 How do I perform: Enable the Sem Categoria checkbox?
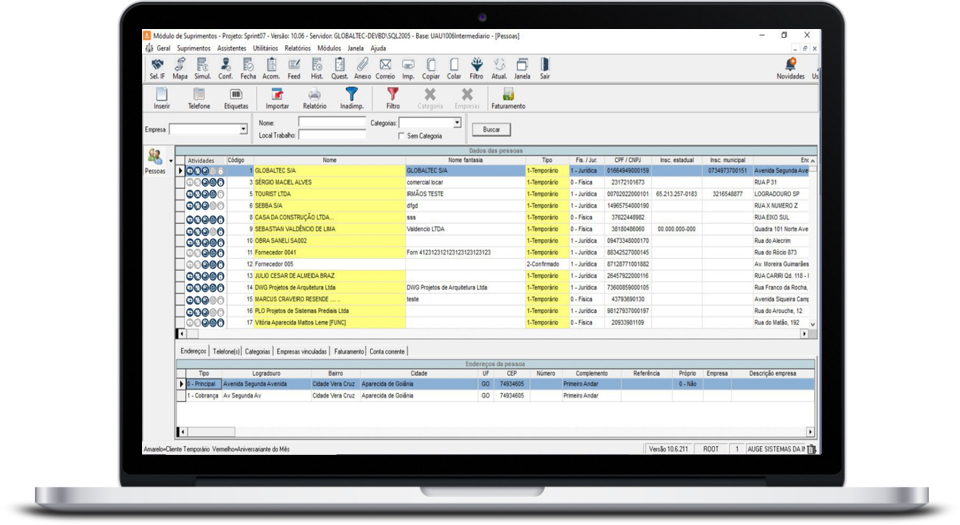pyautogui.click(x=402, y=136)
